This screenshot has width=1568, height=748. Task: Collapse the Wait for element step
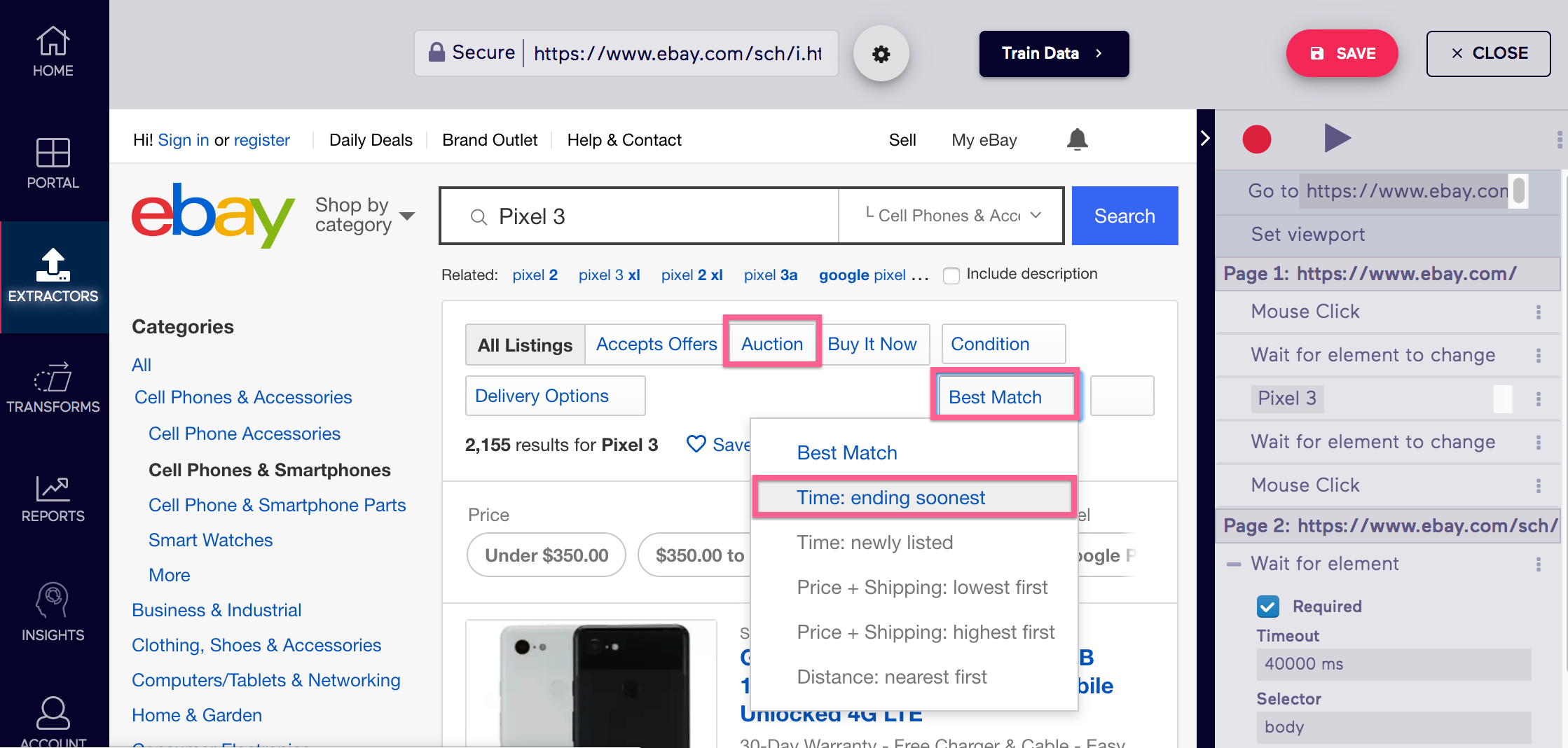(1233, 563)
